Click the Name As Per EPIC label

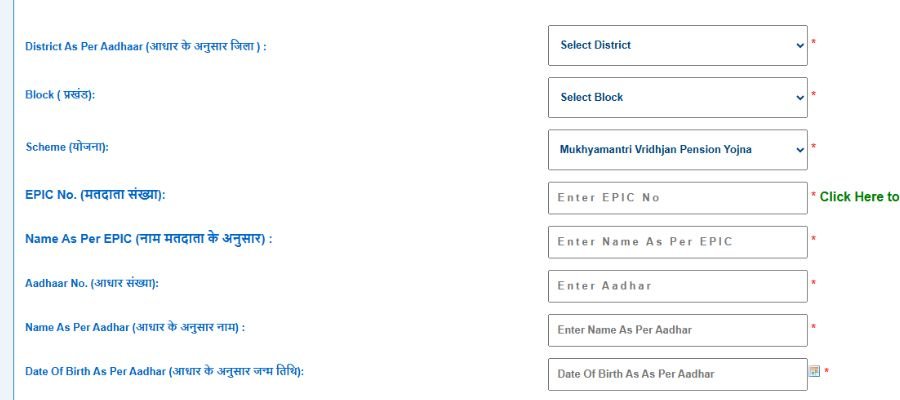coord(149,239)
